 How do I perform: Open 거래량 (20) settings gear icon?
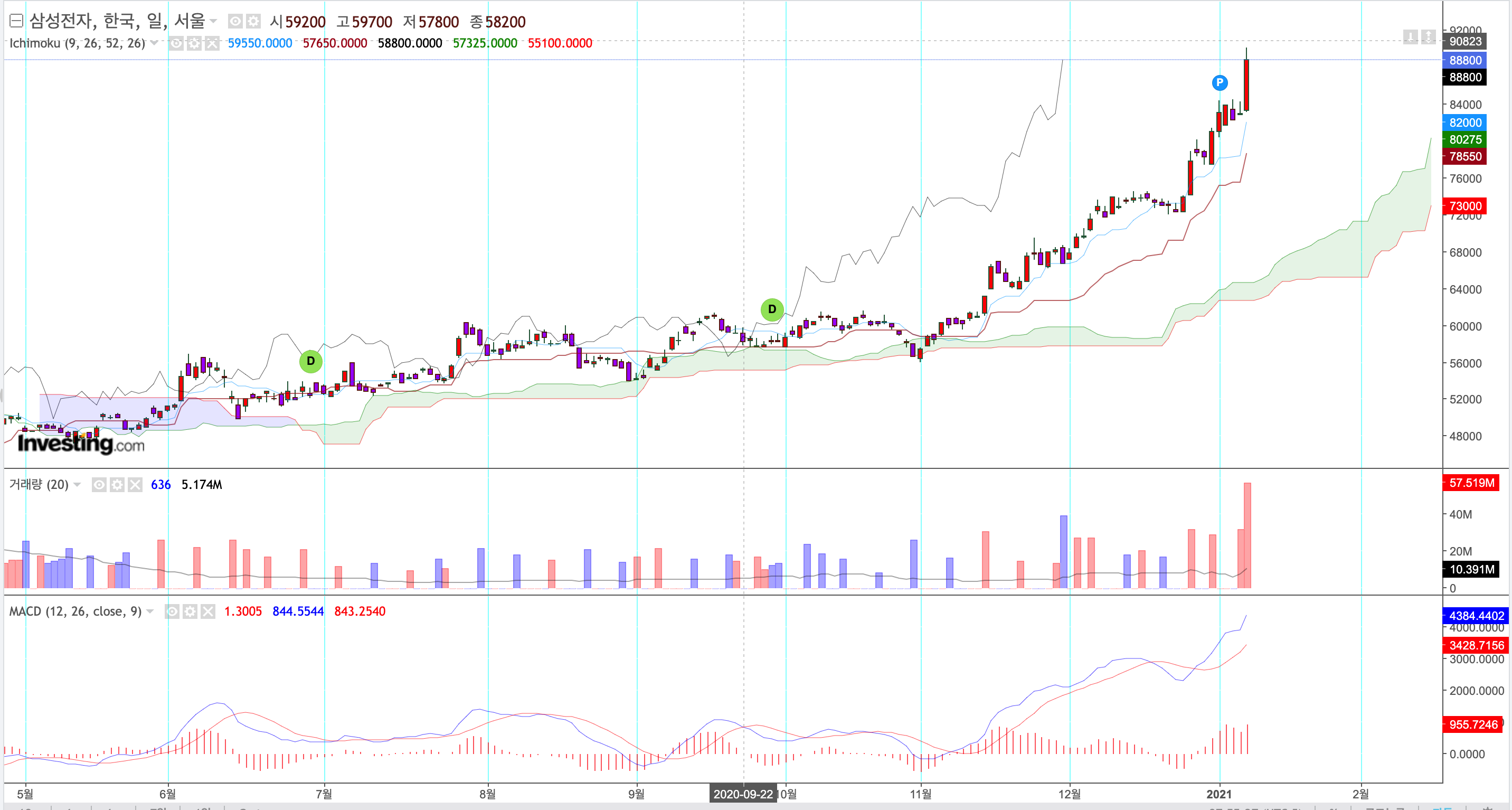(x=117, y=484)
